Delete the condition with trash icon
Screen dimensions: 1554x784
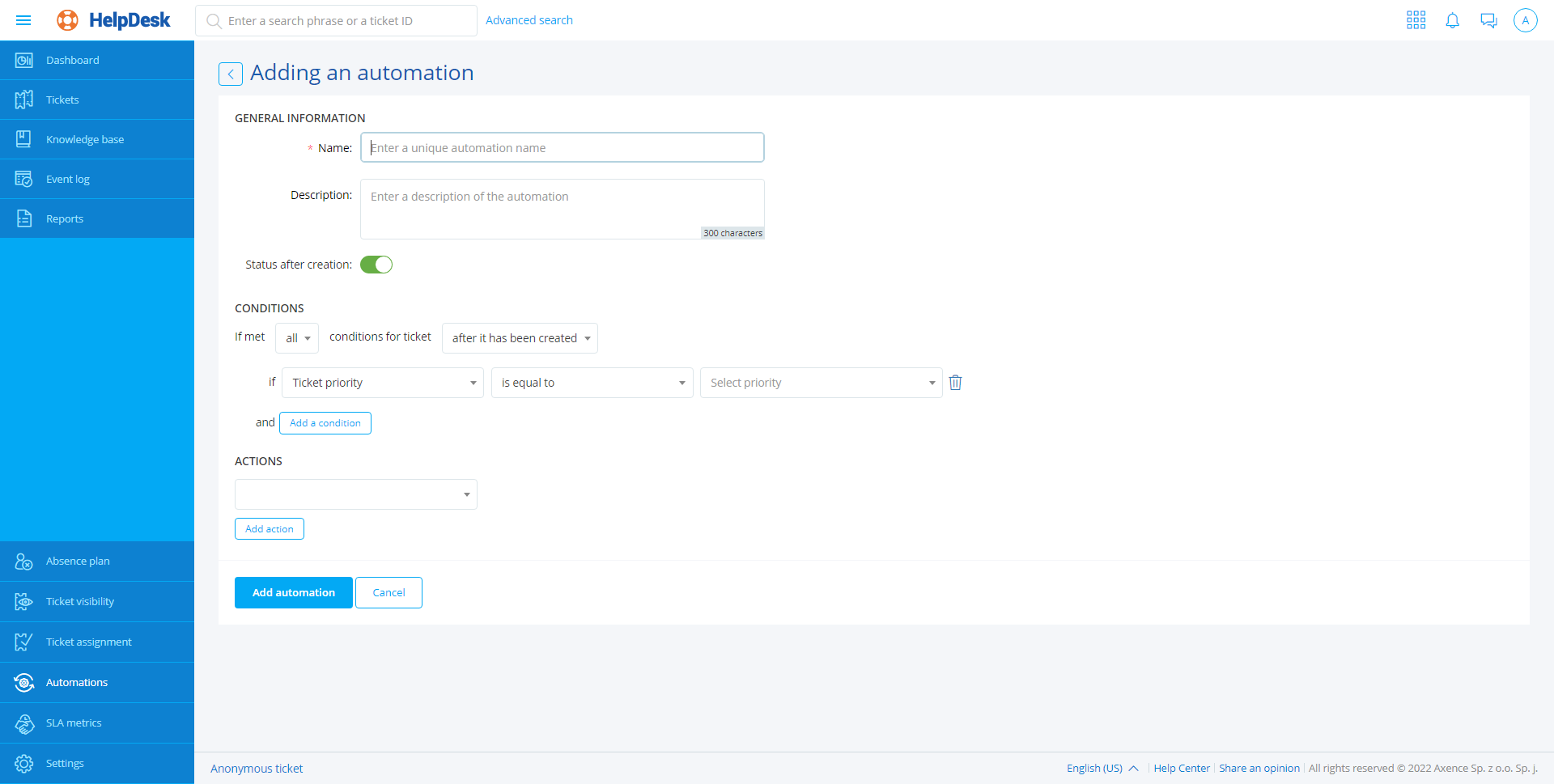(x=955, y=383)
